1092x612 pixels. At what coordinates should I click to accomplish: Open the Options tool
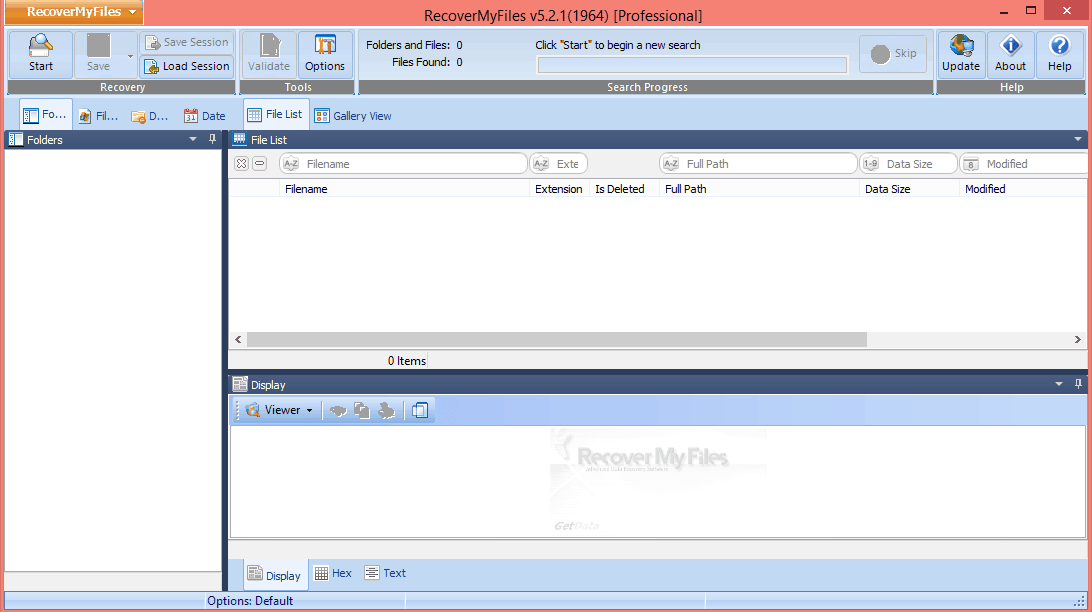point(325,54)
